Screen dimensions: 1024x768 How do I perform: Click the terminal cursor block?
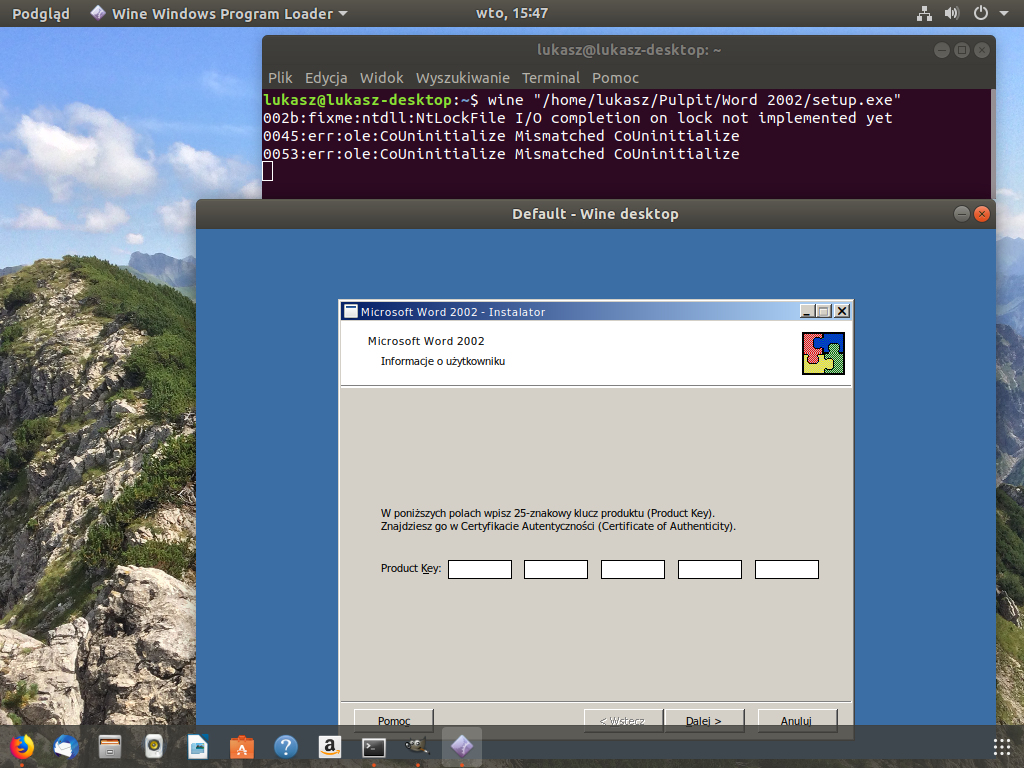pyautogui.click(x=268, y=171)
